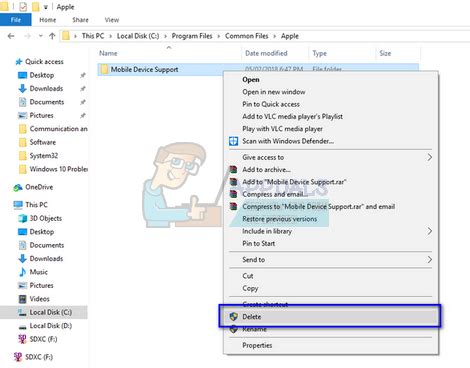Click the Back navigation arrow
The height and width of the screenshot is (368, 470).
click(11, 36)
